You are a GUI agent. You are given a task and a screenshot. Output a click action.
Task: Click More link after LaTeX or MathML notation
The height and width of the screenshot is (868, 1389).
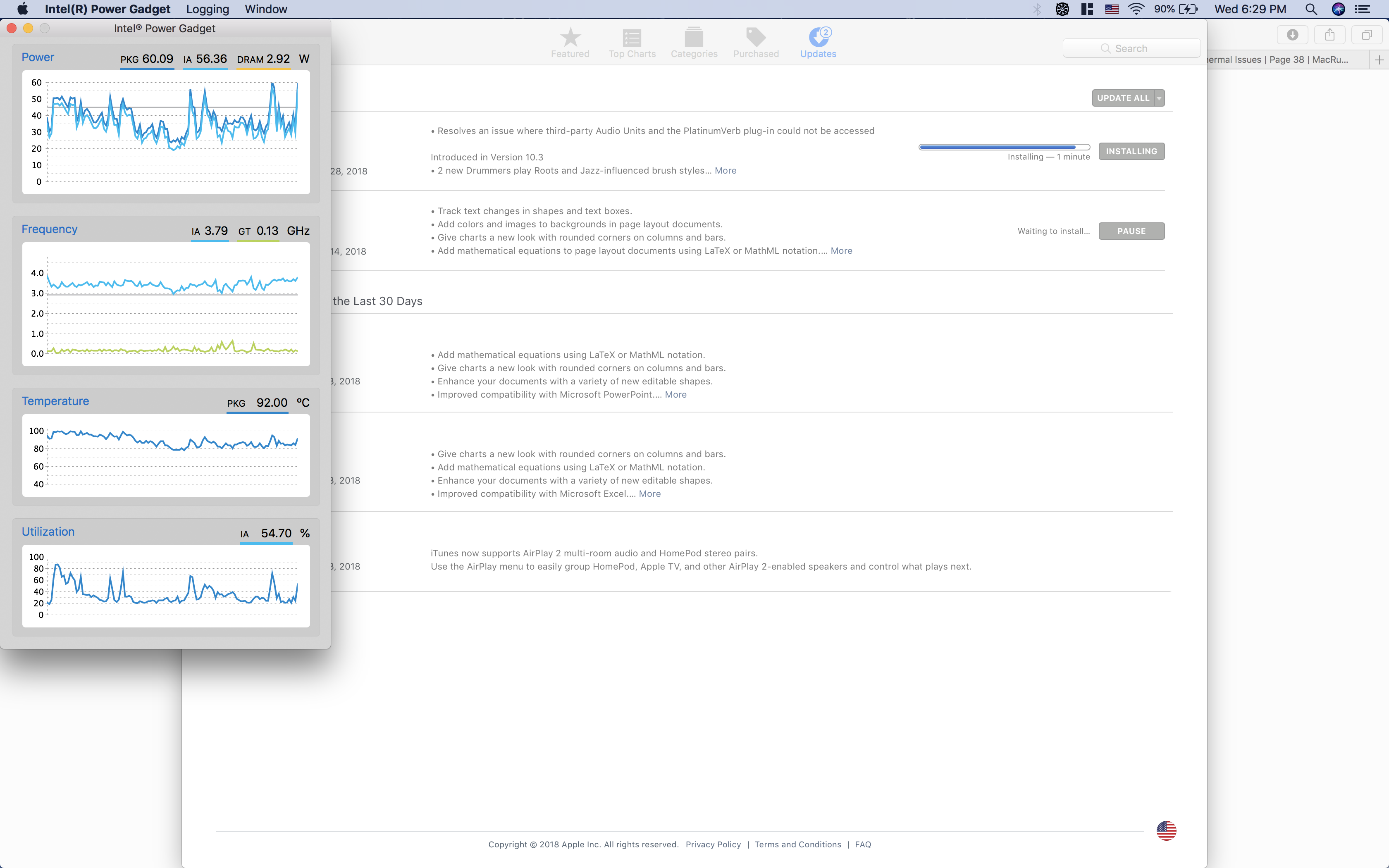(x=841, y=251)
